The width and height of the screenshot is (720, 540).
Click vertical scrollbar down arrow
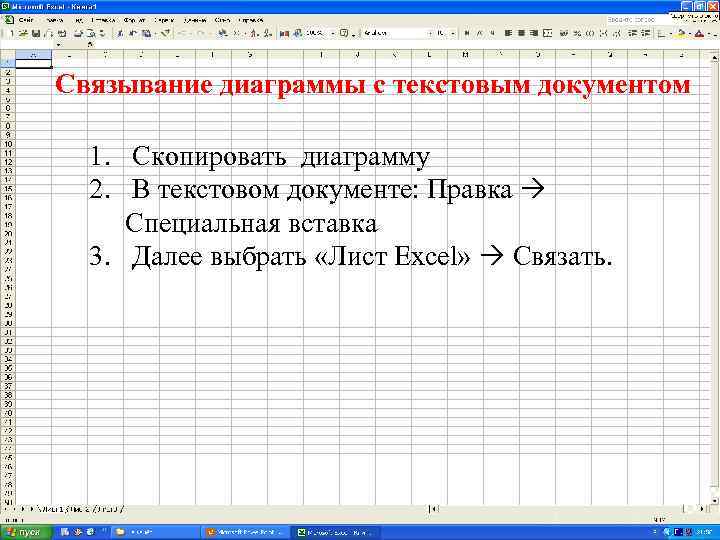[715, 500]
